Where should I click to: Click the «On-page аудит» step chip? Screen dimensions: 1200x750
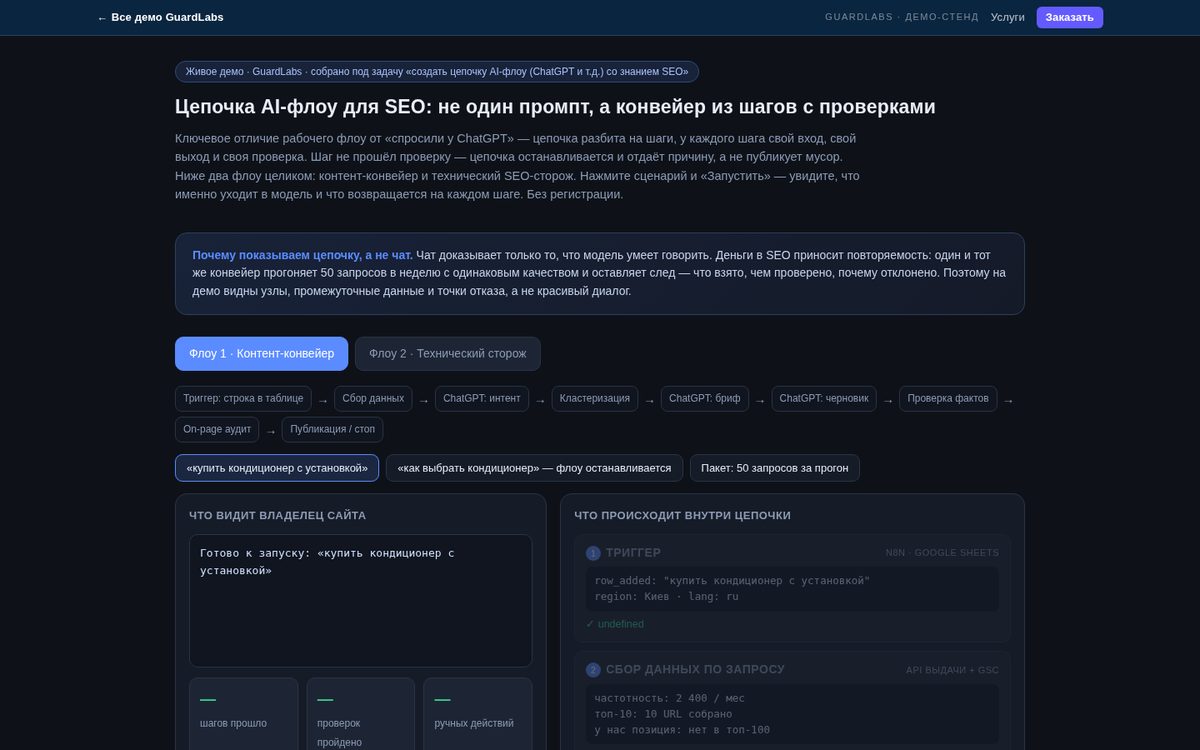(x=217, y=430)
